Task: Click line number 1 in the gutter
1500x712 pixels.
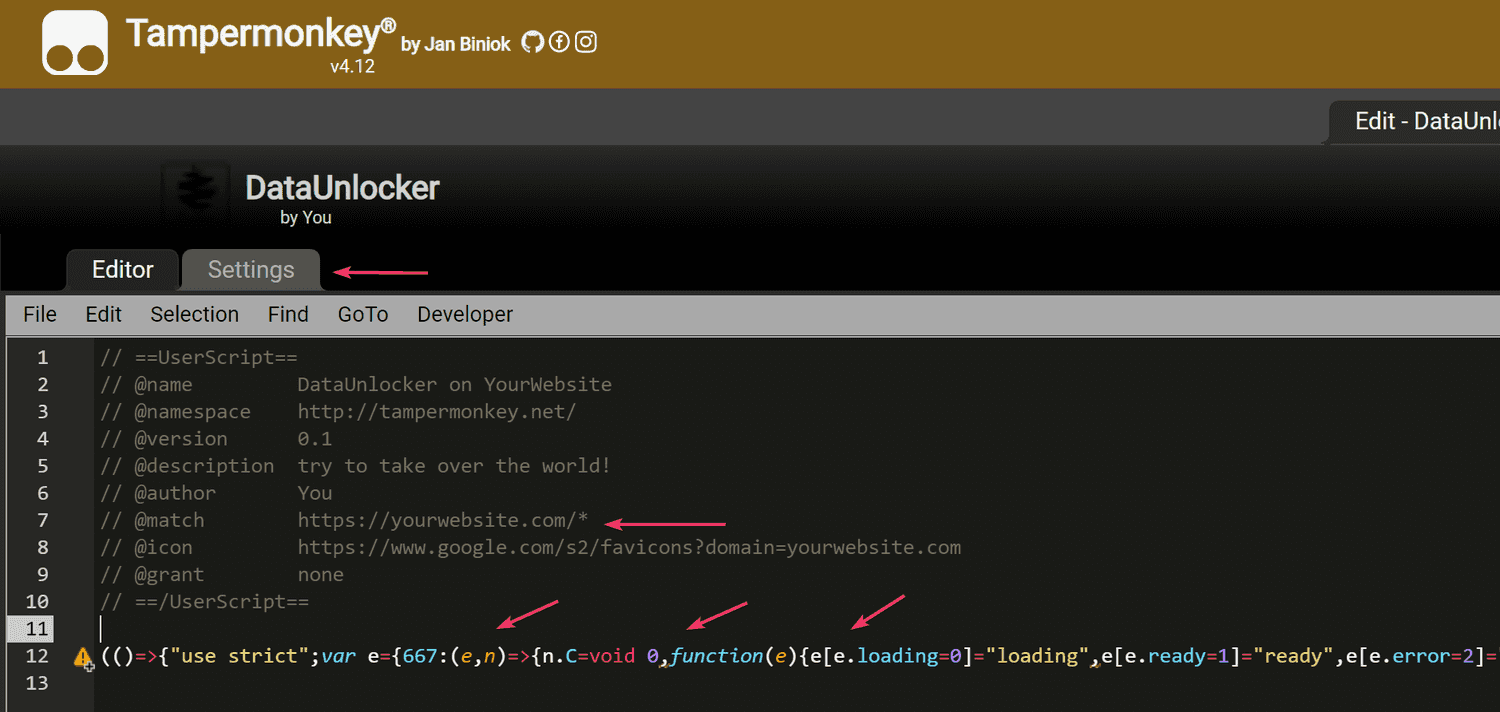Action: pos(42,357)
